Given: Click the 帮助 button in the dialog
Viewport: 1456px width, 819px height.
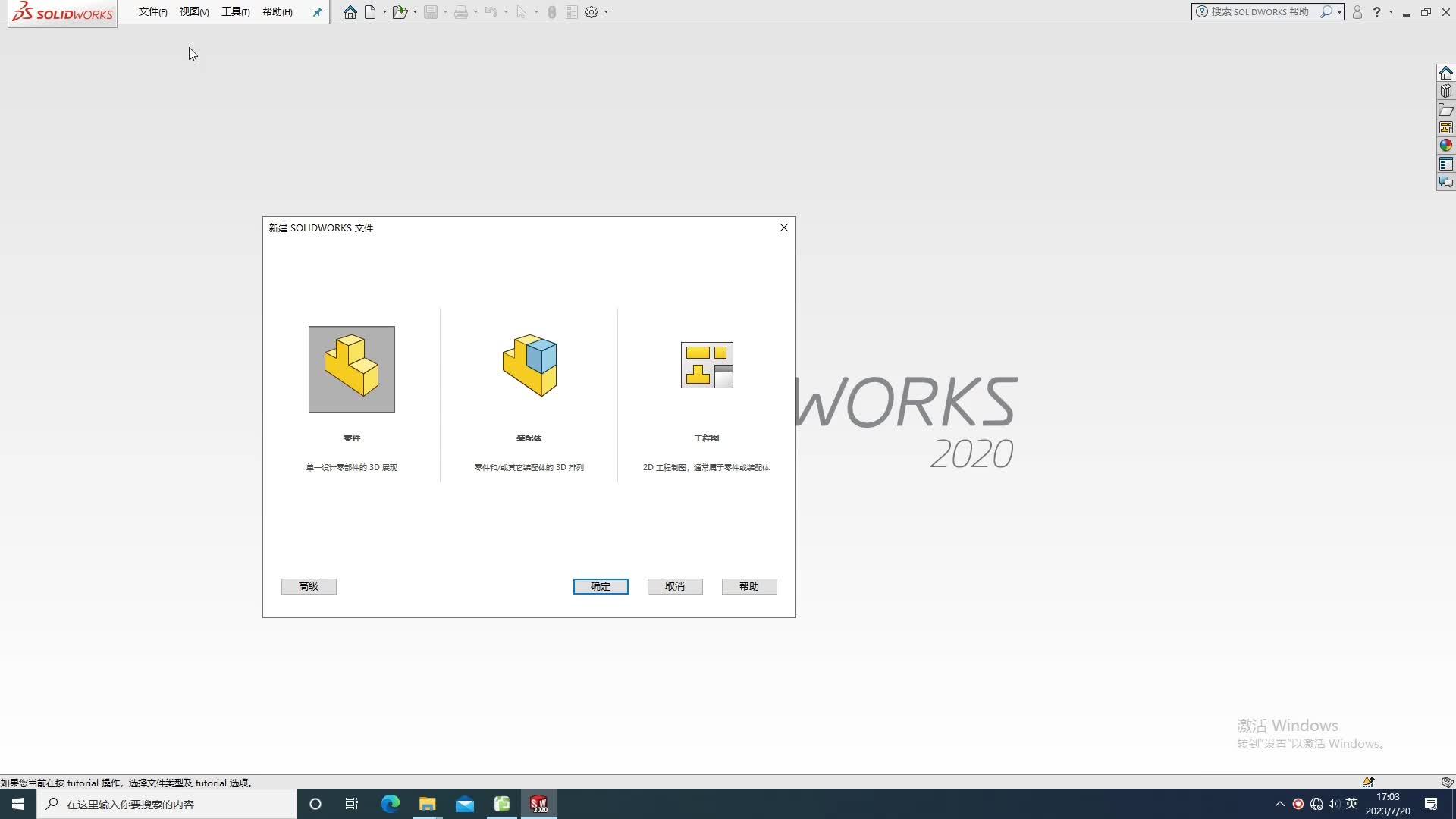Looking at the screenshot, I should click(x=749, y=586).
